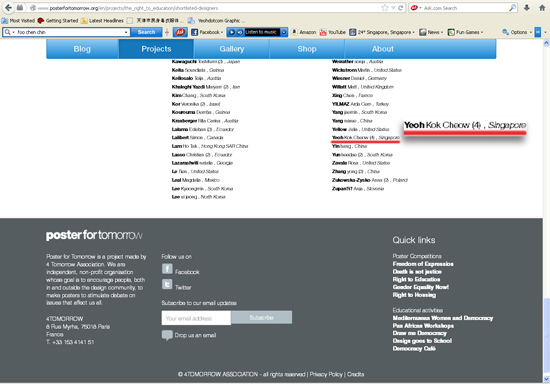Image resolution: width=550 pixels, height=384 pixels.
Task: Expand the Facebook toolbar dropdown
Action: click(x=207, y=32)
